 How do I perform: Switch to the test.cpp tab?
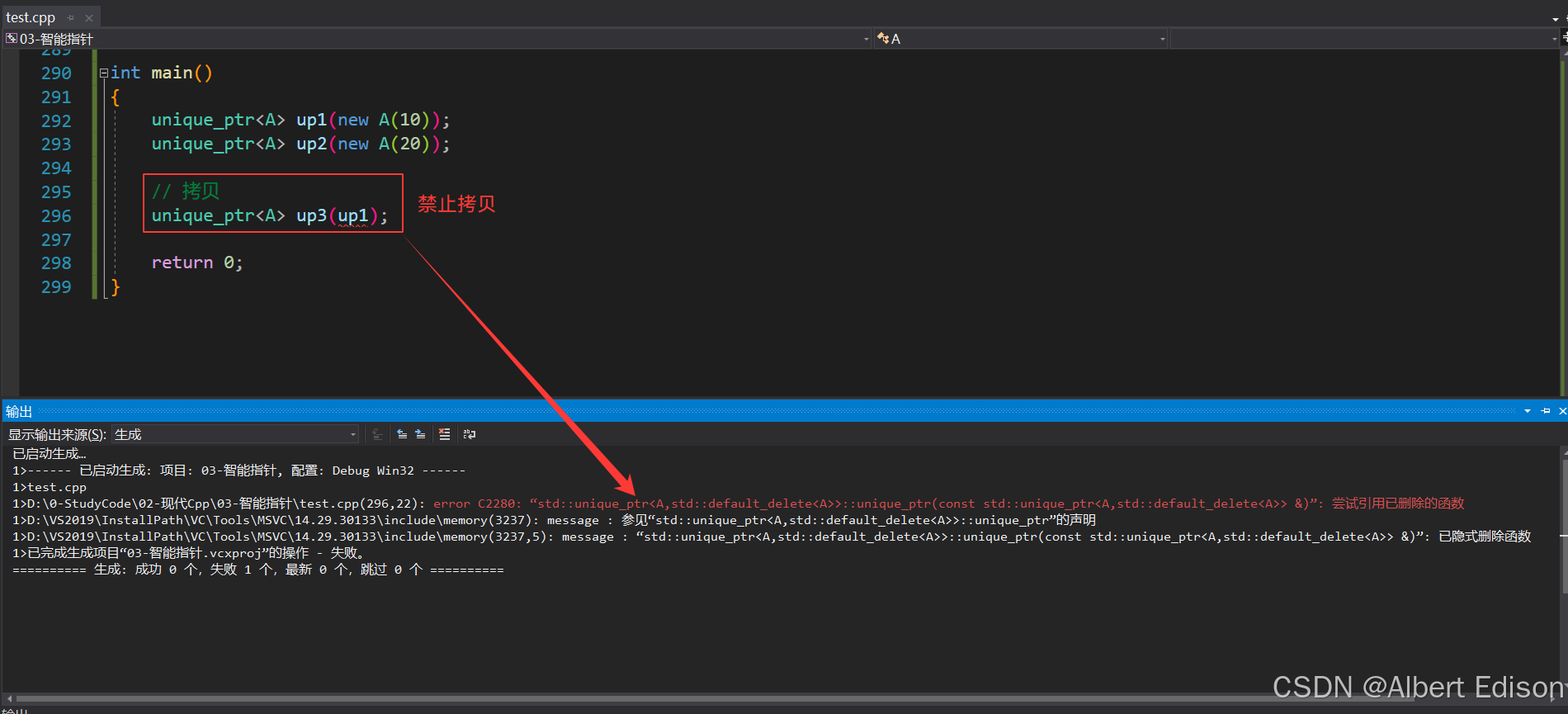click(x=31, y=17)
